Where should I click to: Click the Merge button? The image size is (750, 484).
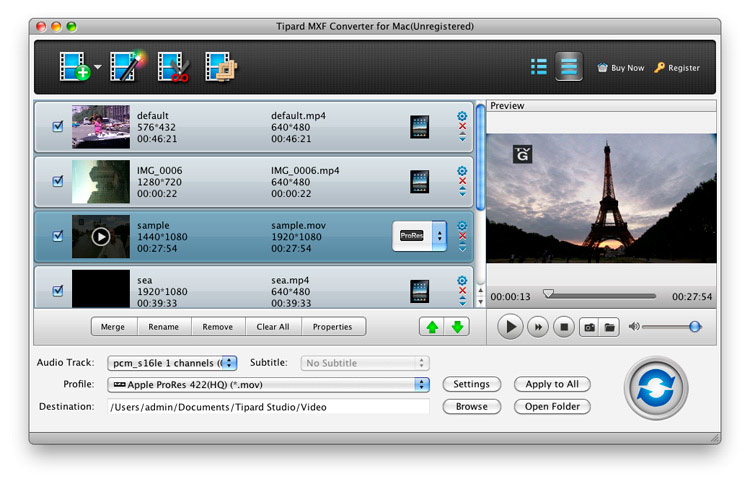point(113,327)
